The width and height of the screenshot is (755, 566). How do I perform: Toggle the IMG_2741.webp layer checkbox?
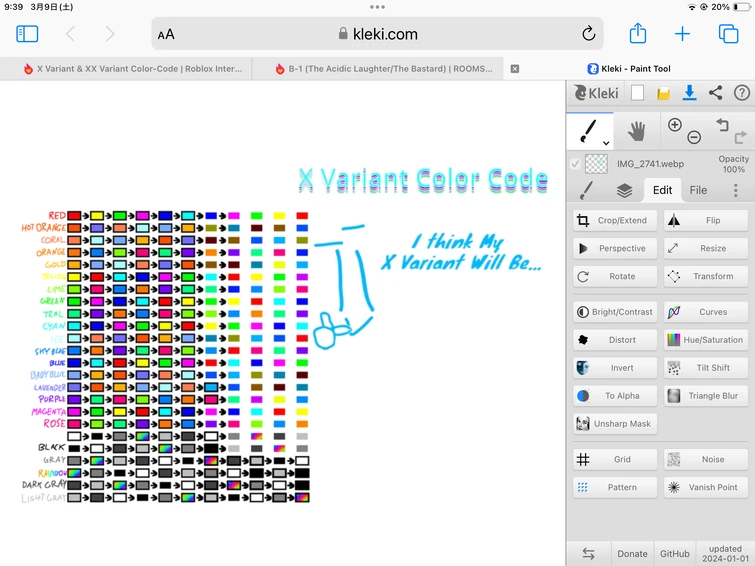tap(575, 164)
